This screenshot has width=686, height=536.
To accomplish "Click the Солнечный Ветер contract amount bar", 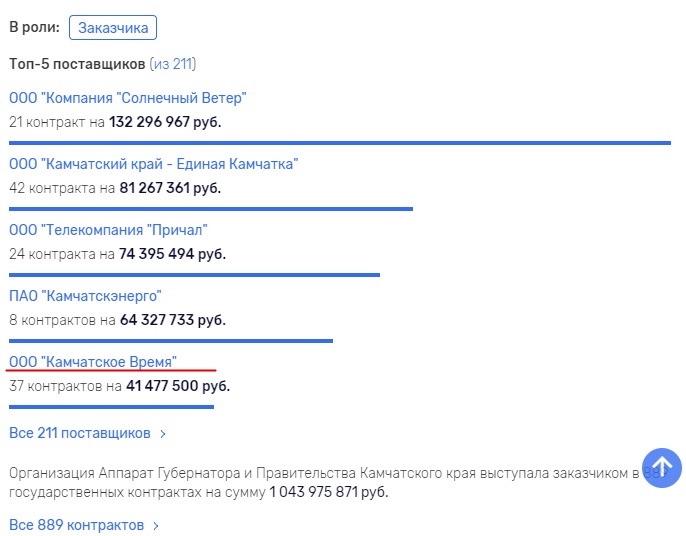I will click(340, 143).
